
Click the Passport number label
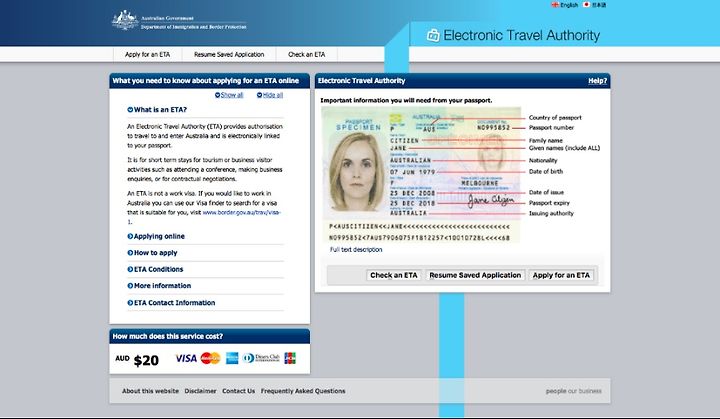pos(551,128)
